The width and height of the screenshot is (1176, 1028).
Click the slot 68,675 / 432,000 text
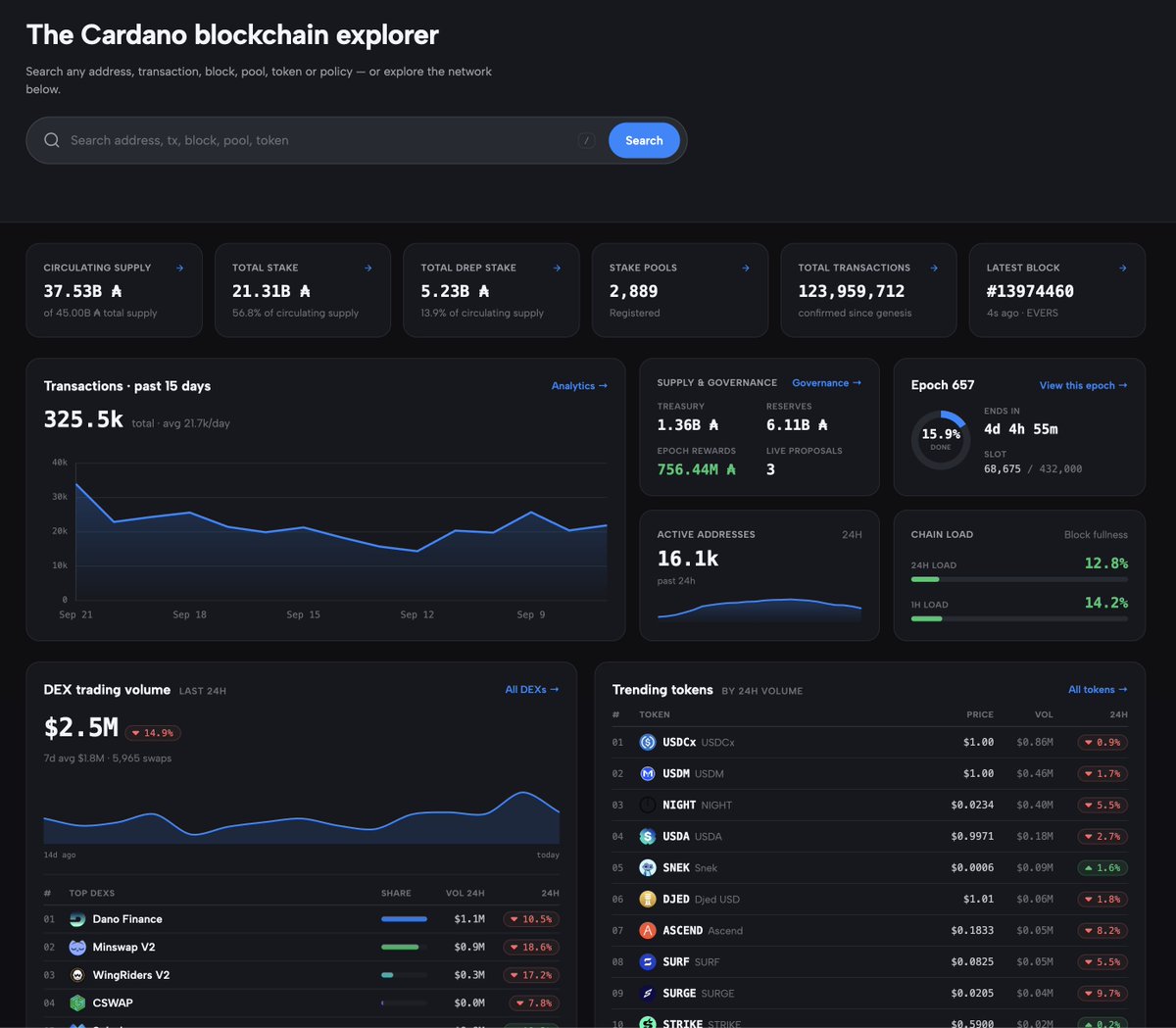pos(1033,469)
